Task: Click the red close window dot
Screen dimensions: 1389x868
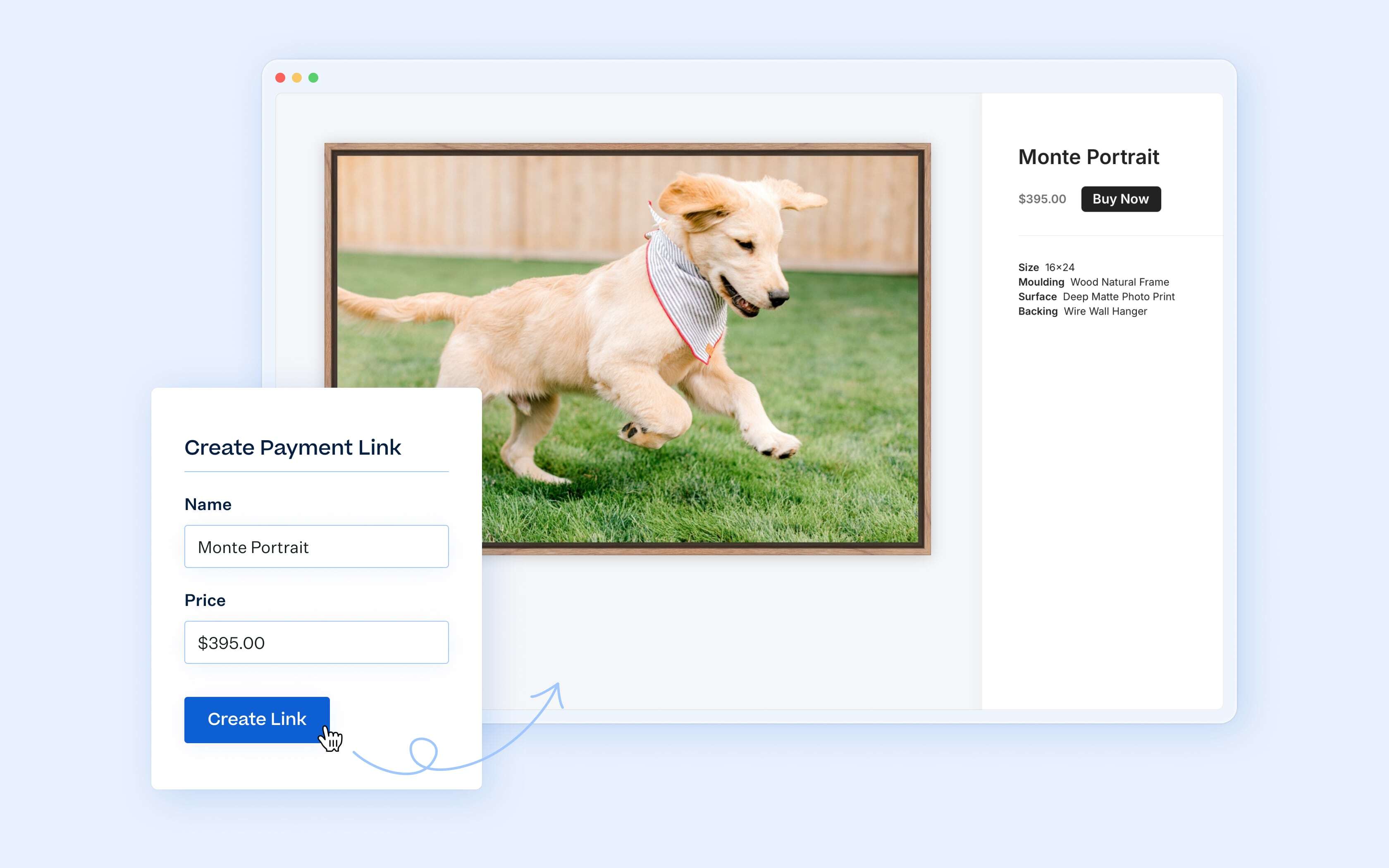Action: click(x=280, y=78)
